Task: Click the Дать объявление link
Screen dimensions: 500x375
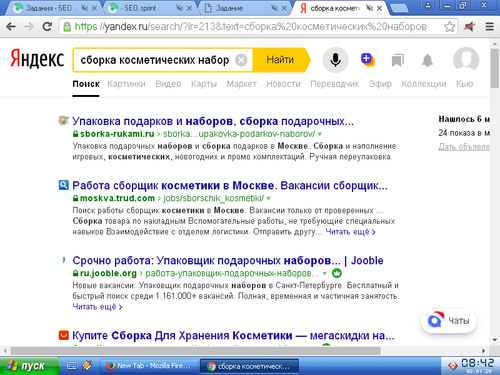Action: tap(464, 147)
